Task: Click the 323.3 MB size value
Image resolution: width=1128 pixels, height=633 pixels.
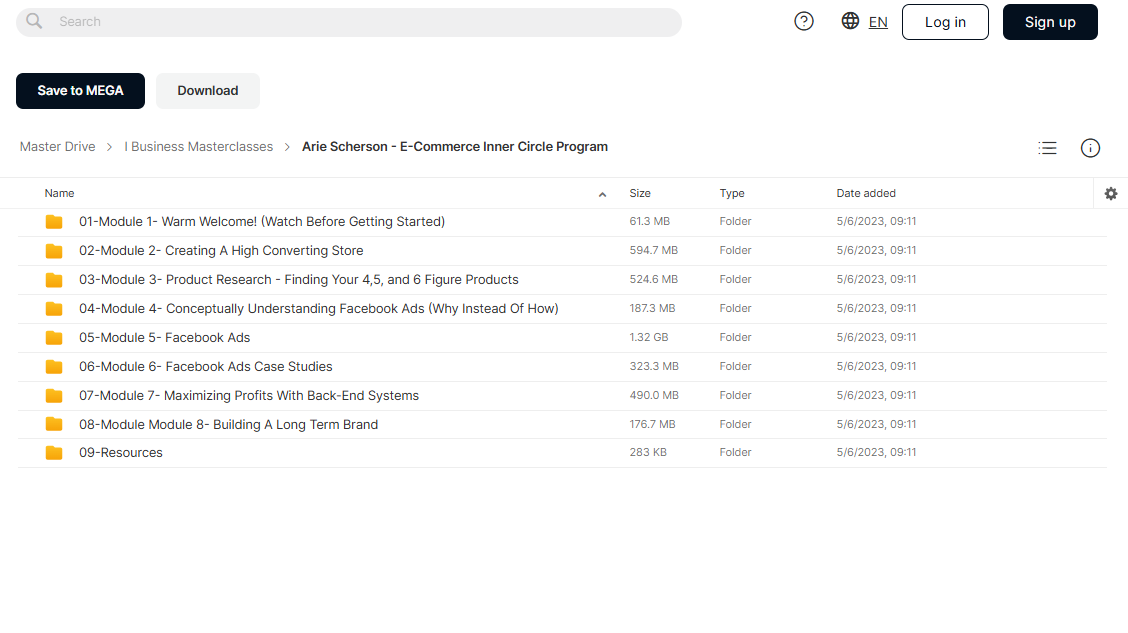Action: (654, 366)
